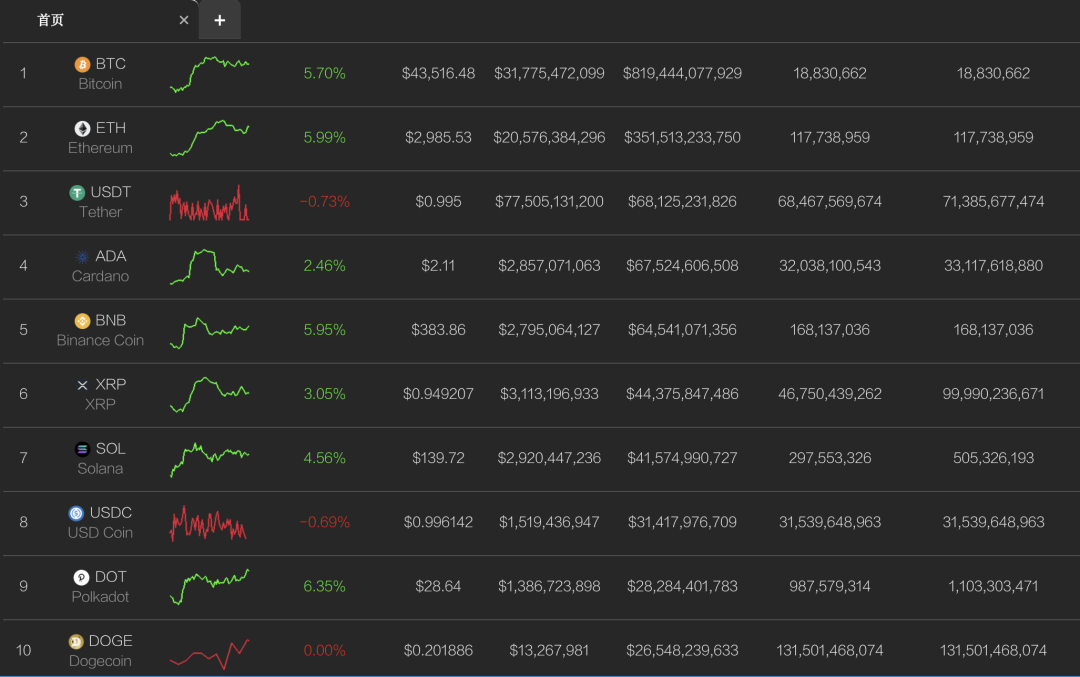Click the Tether USDT icon

point(77,192)
